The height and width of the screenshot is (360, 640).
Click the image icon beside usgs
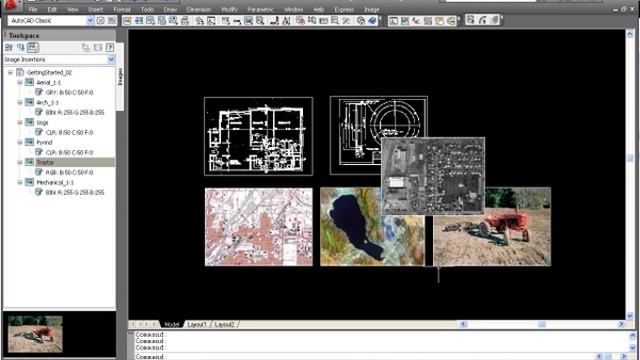(29, 122)
